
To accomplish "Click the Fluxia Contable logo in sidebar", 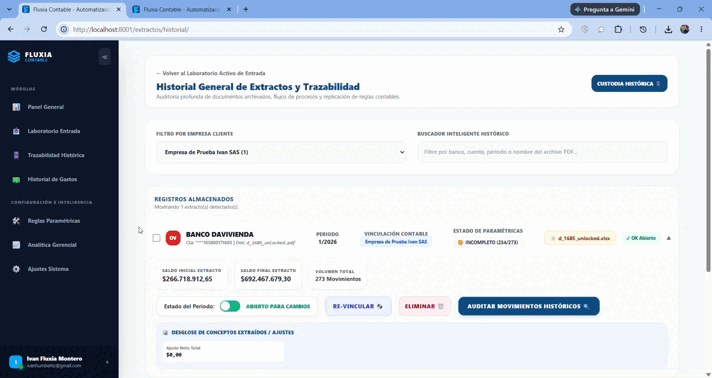I will 30,56.
